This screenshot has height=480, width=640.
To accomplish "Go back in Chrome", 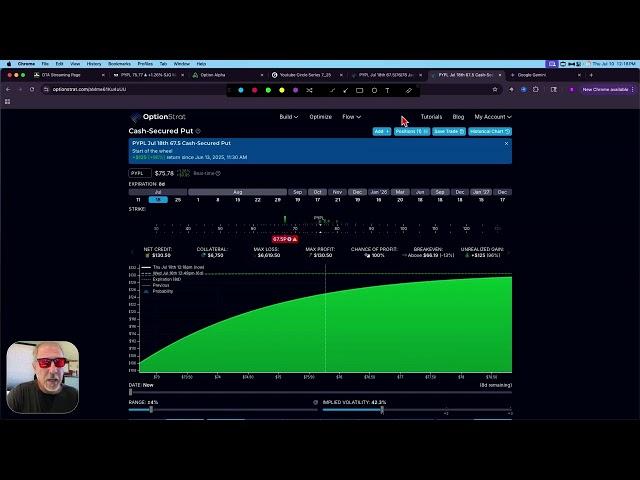I will 8,89.
